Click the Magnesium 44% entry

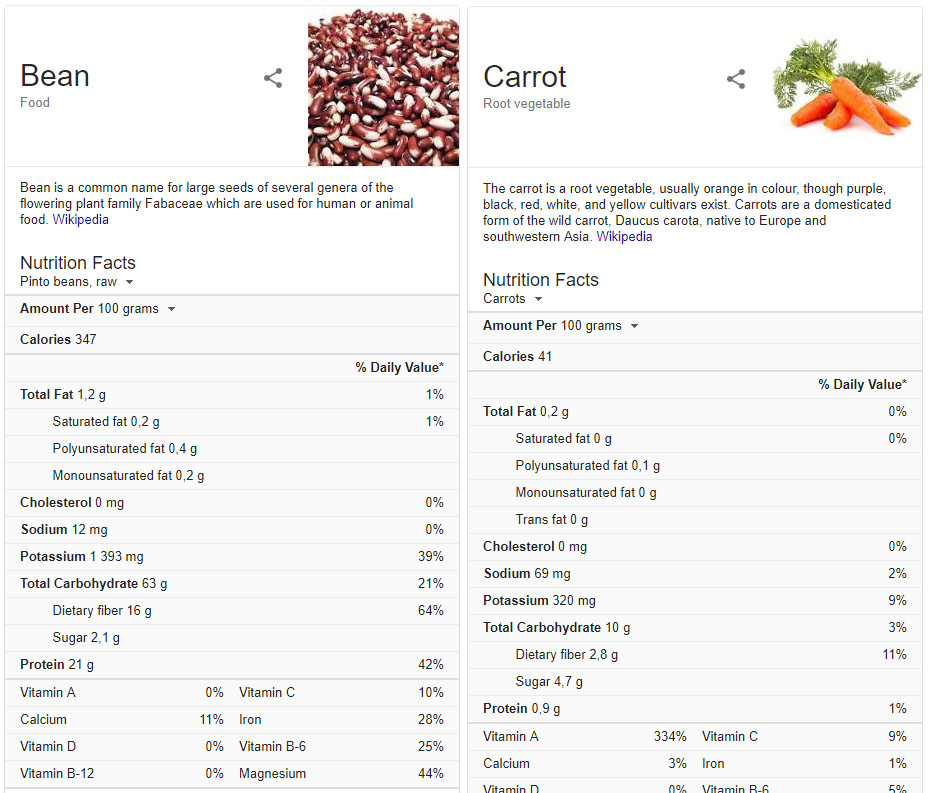341,773
